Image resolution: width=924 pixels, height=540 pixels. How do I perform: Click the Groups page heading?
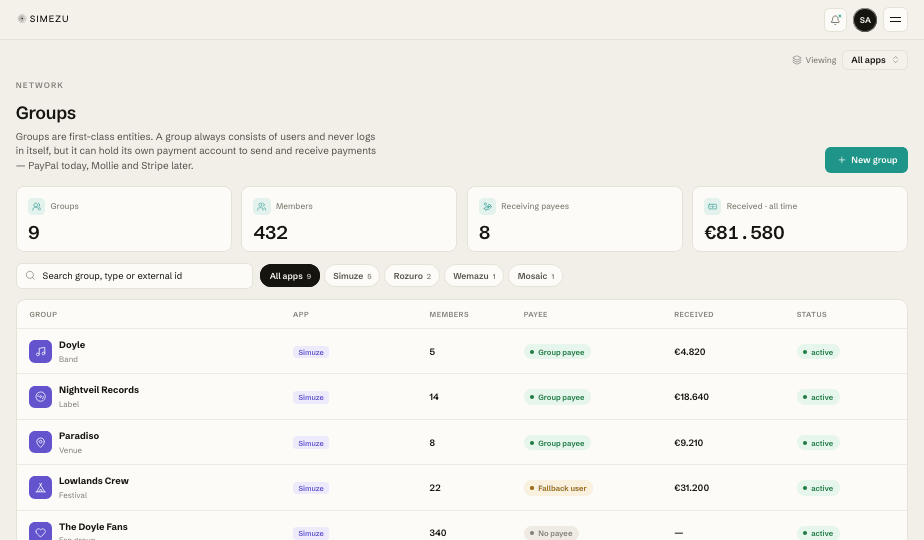(46, 113)
